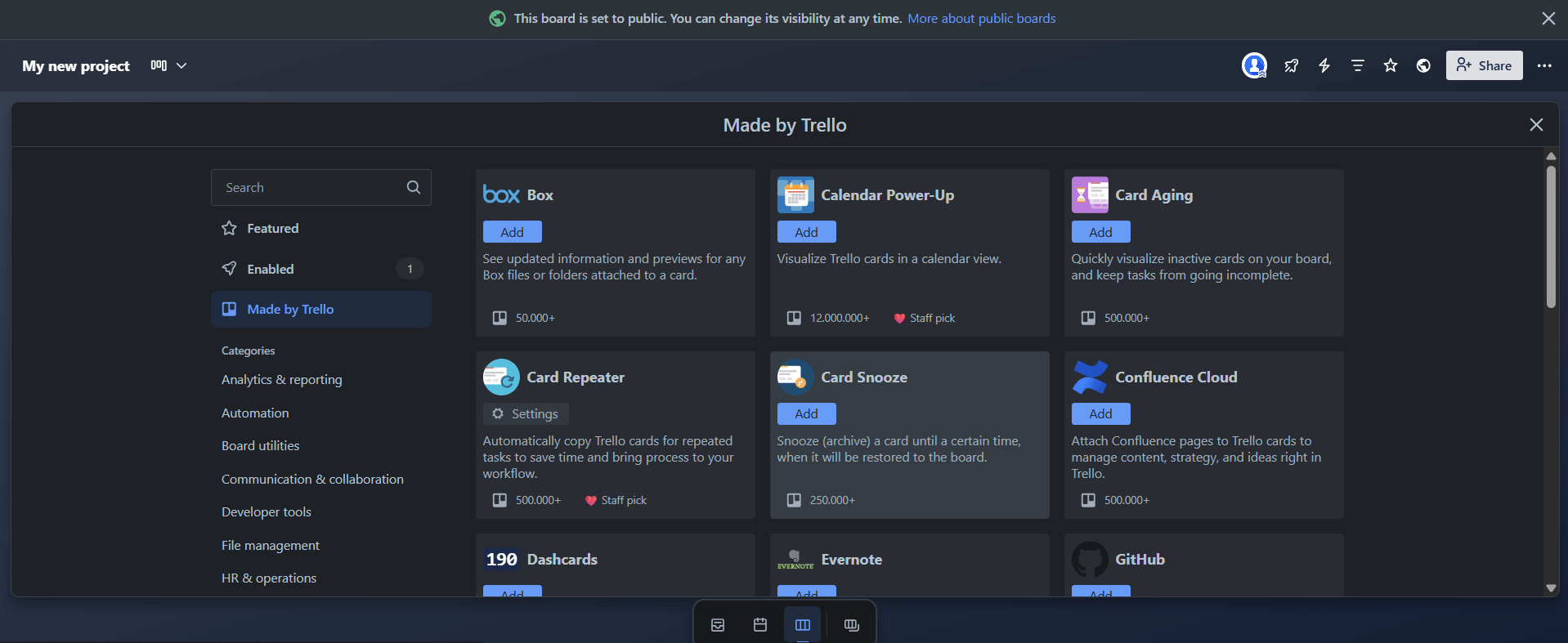Click the GitHub title
Screen dimensions: 1568x643
(1140, 559)
